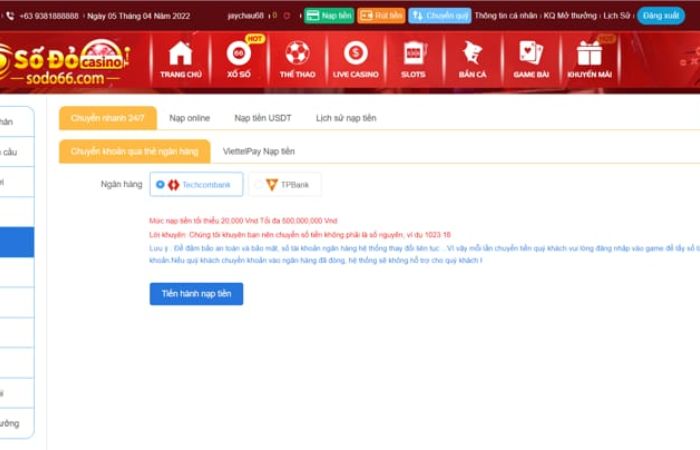Click the Bắn Cá fishing icon
Viewport: 700px width, 450px height.
tap(472, 56)
